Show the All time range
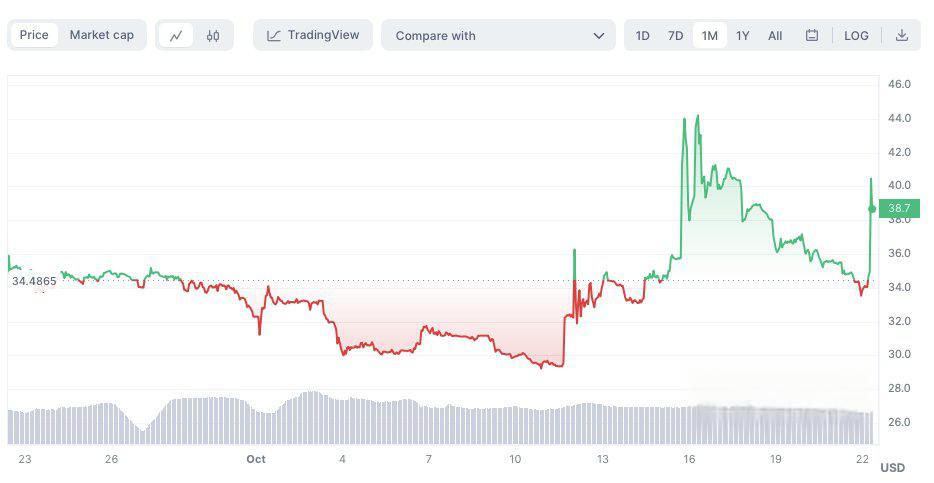The image size is (934, 483). click(x=775, y=36)
